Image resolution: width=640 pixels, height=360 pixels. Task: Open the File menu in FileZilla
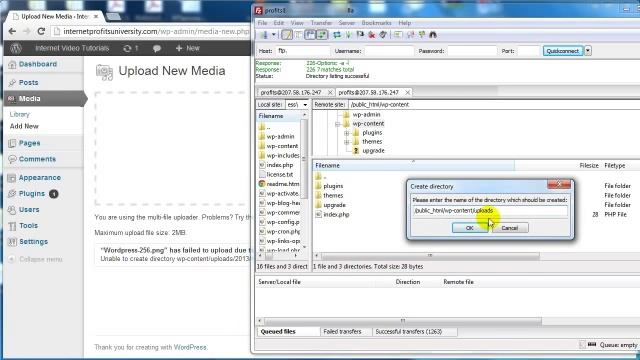[x=262, y=23]
